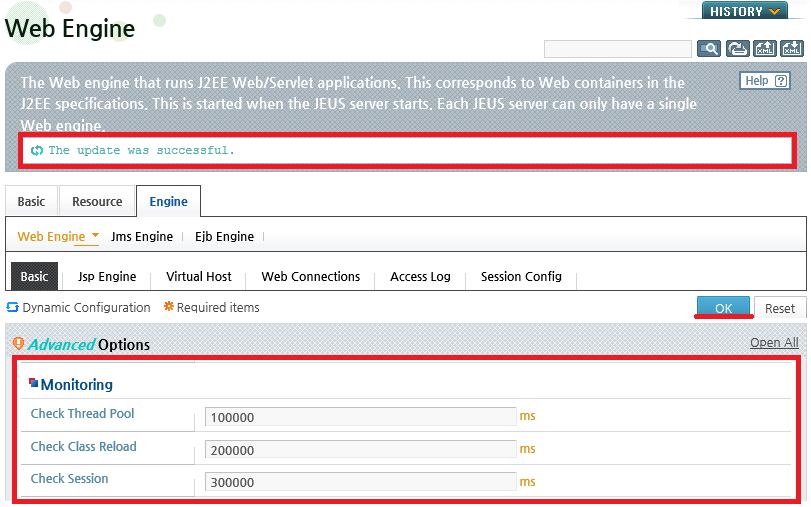Select the dark Basic sub-tab
The image size is (811, 507).
[35, 276]
